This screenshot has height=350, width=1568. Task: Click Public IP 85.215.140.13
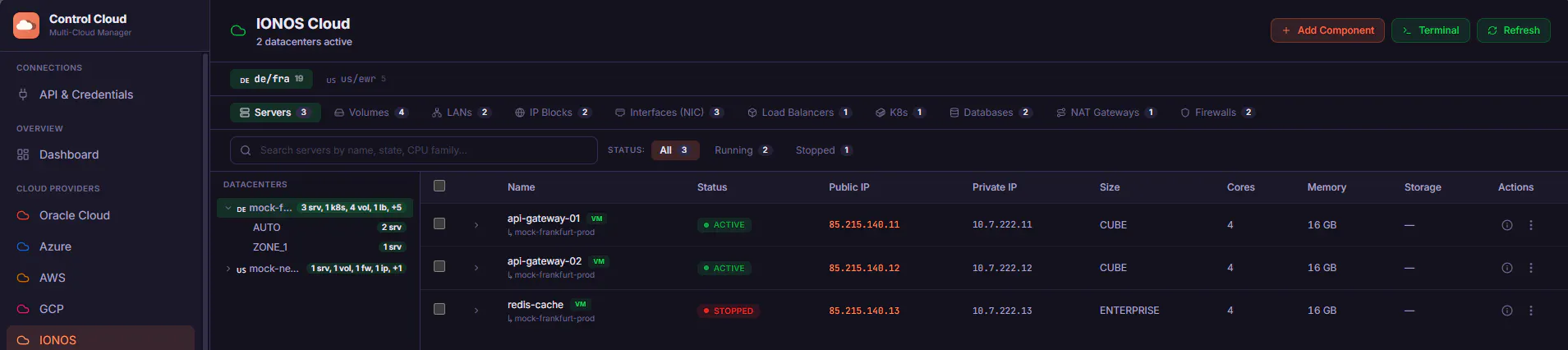(864, 311)
